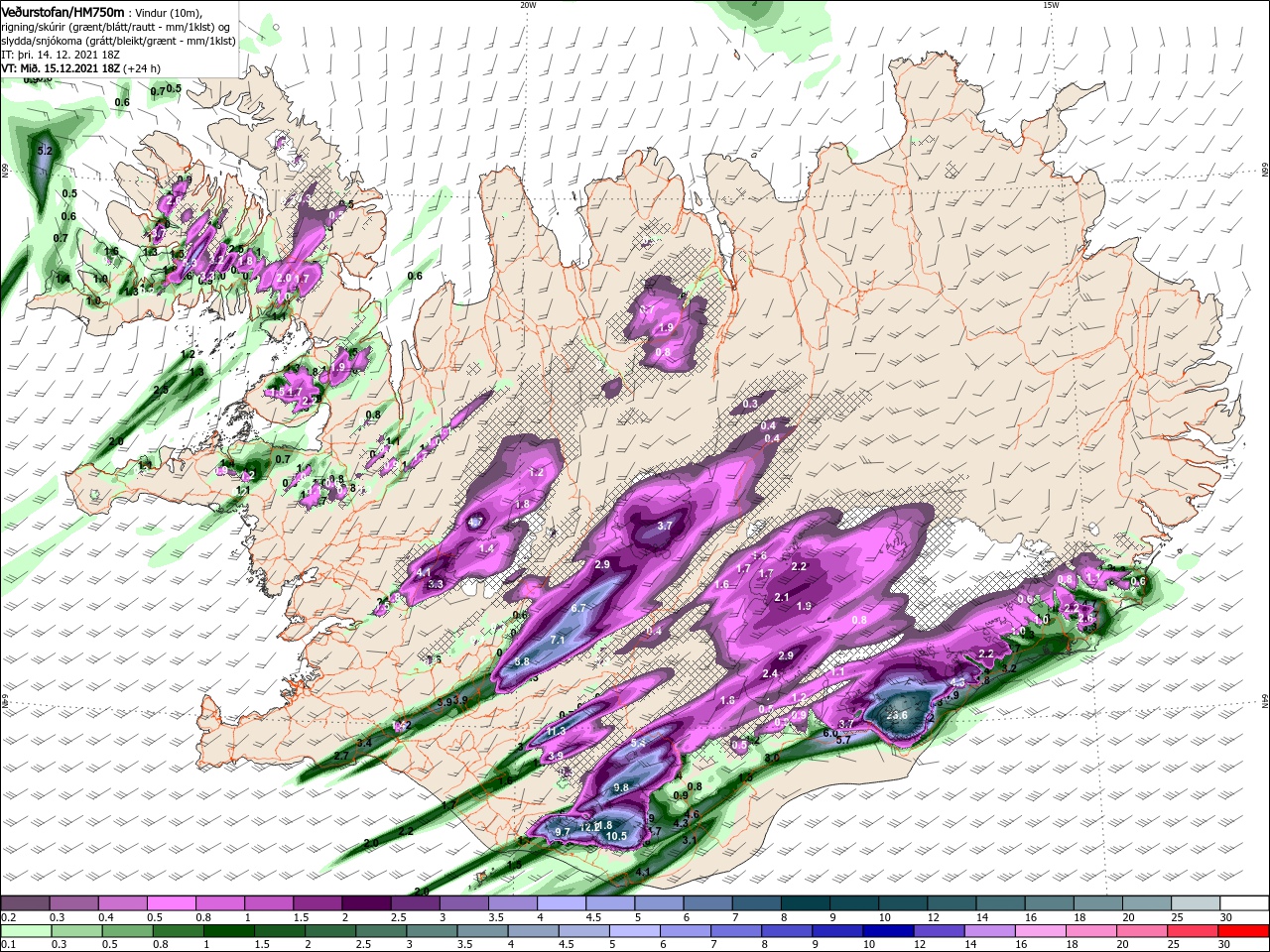The height and width of the screenshot is (952, 1270).
Task: Select the darkest purple swatch labeled 2
Action: [365, 903]
